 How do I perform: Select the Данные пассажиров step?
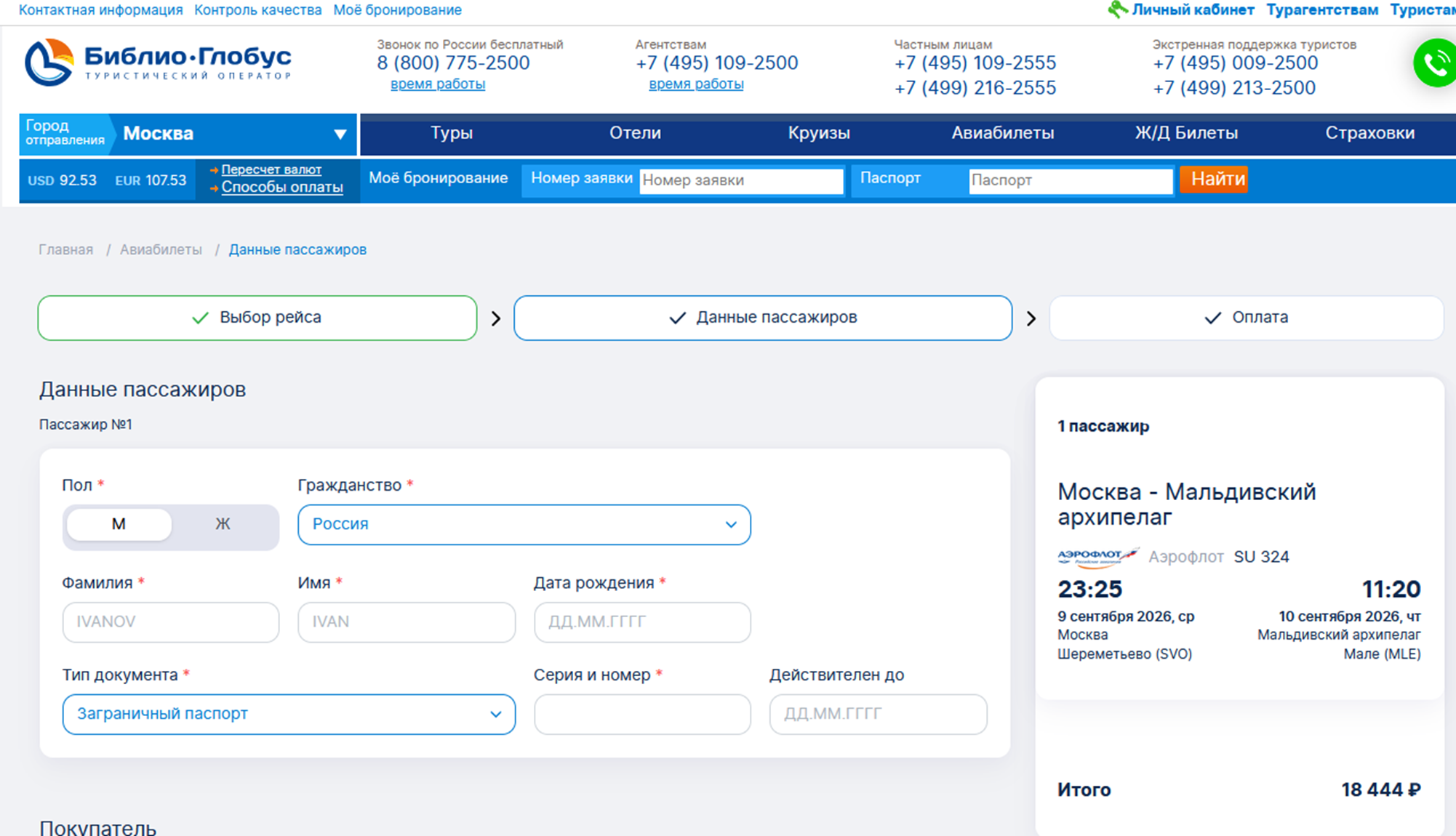coord(763,318)
